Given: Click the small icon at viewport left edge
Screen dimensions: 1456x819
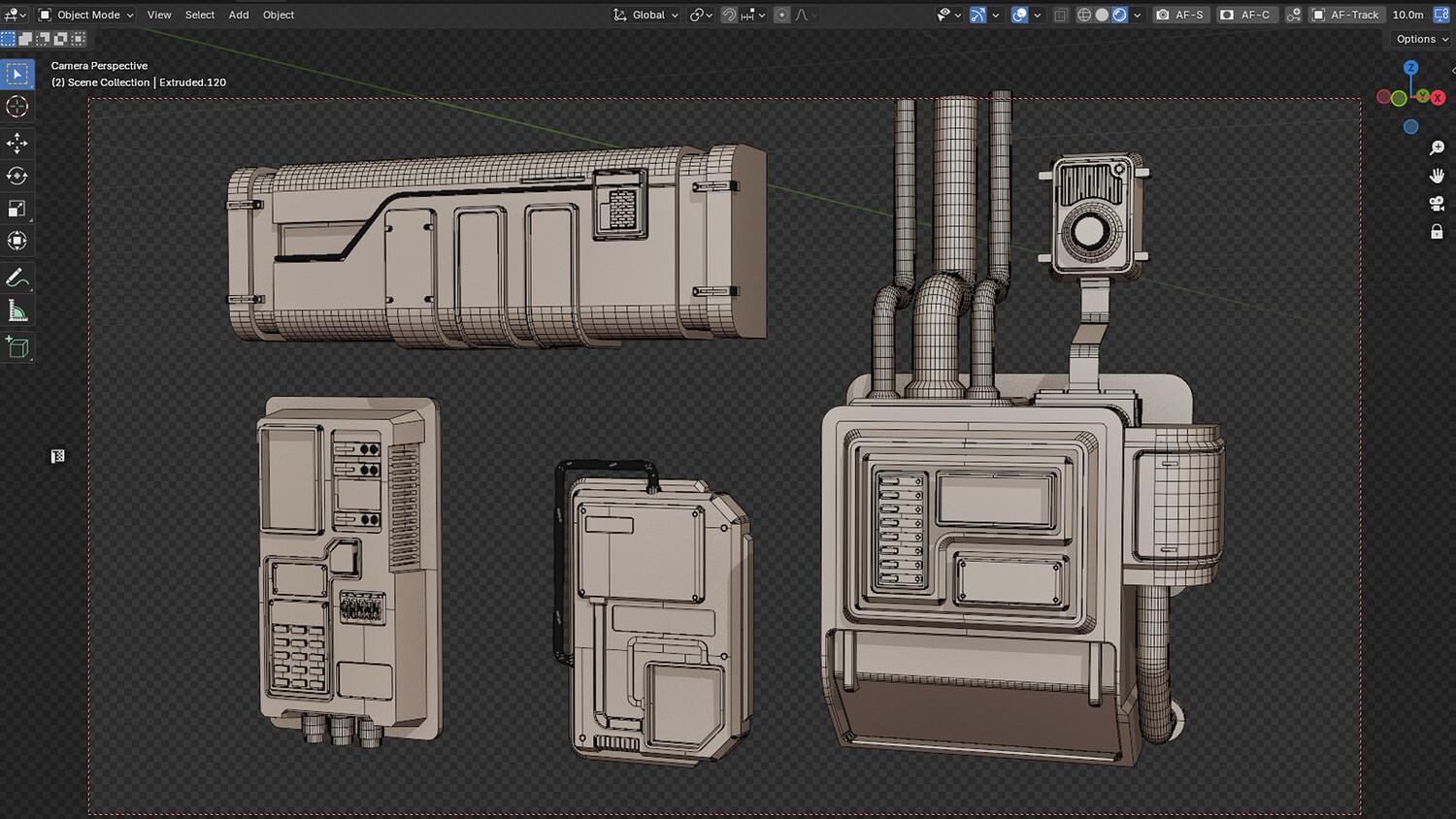Looking at the screenshot, I should tap(58, 456).
